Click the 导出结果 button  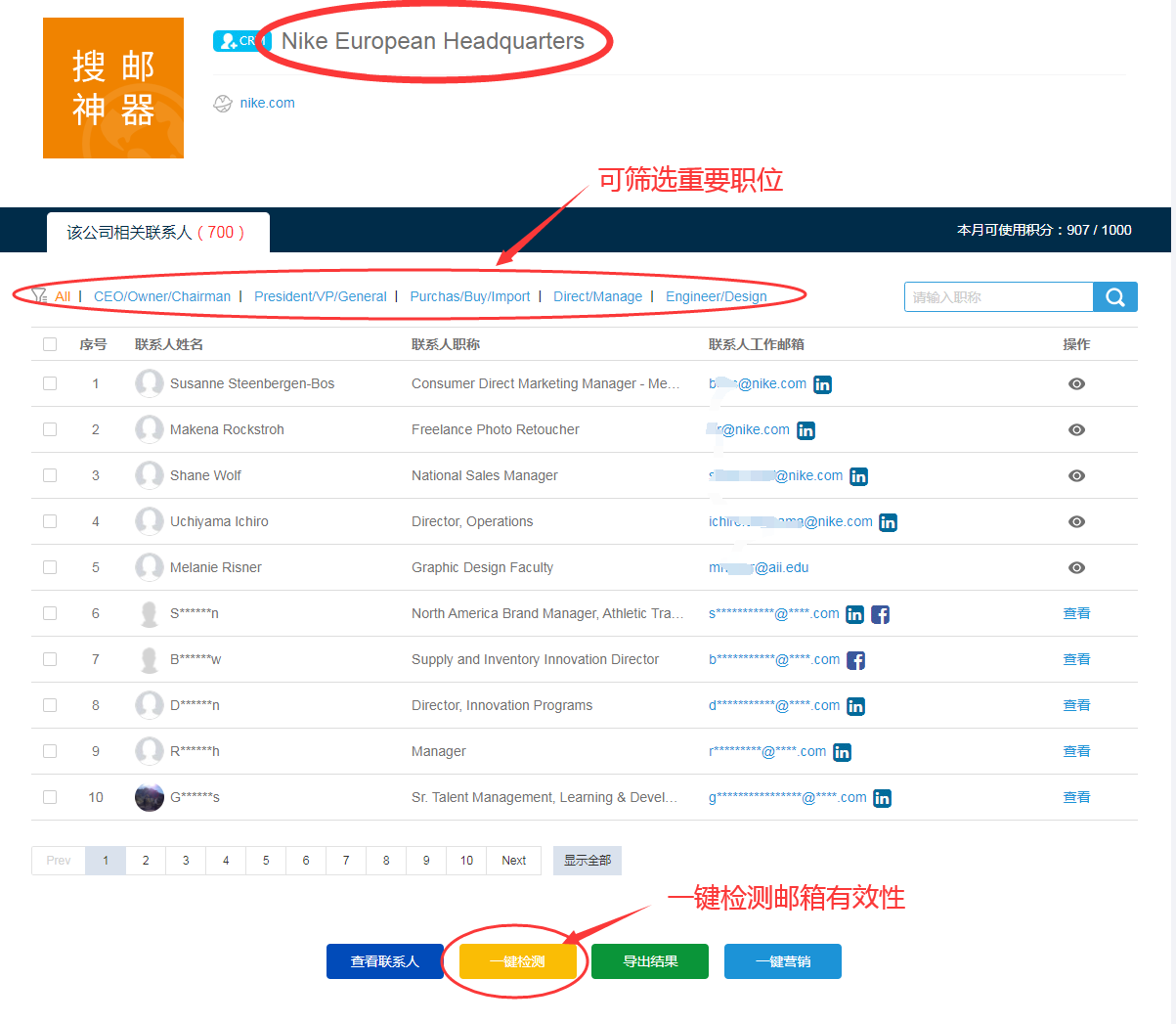pos(650,961)
